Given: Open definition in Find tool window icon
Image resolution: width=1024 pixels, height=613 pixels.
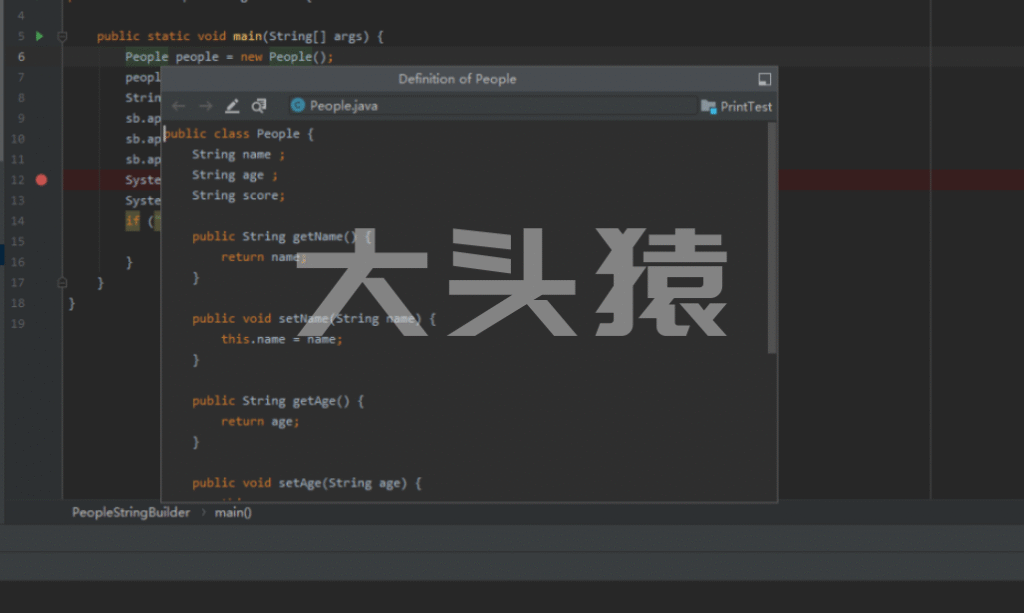Looking at the screenshot, I should tap(259, 106).
